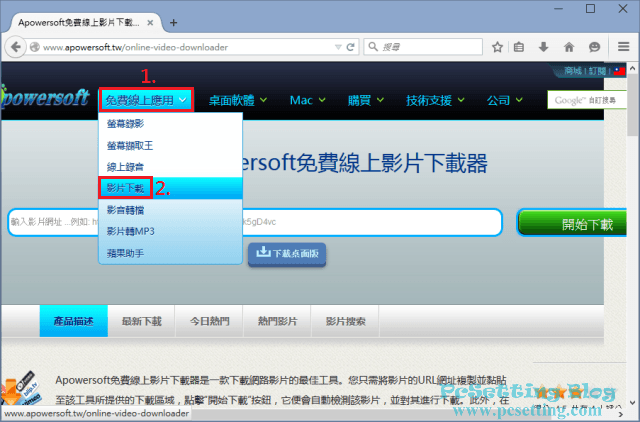
Task: Click the horizontal scrollbar right arrow
Action: [x=621, y=415]
